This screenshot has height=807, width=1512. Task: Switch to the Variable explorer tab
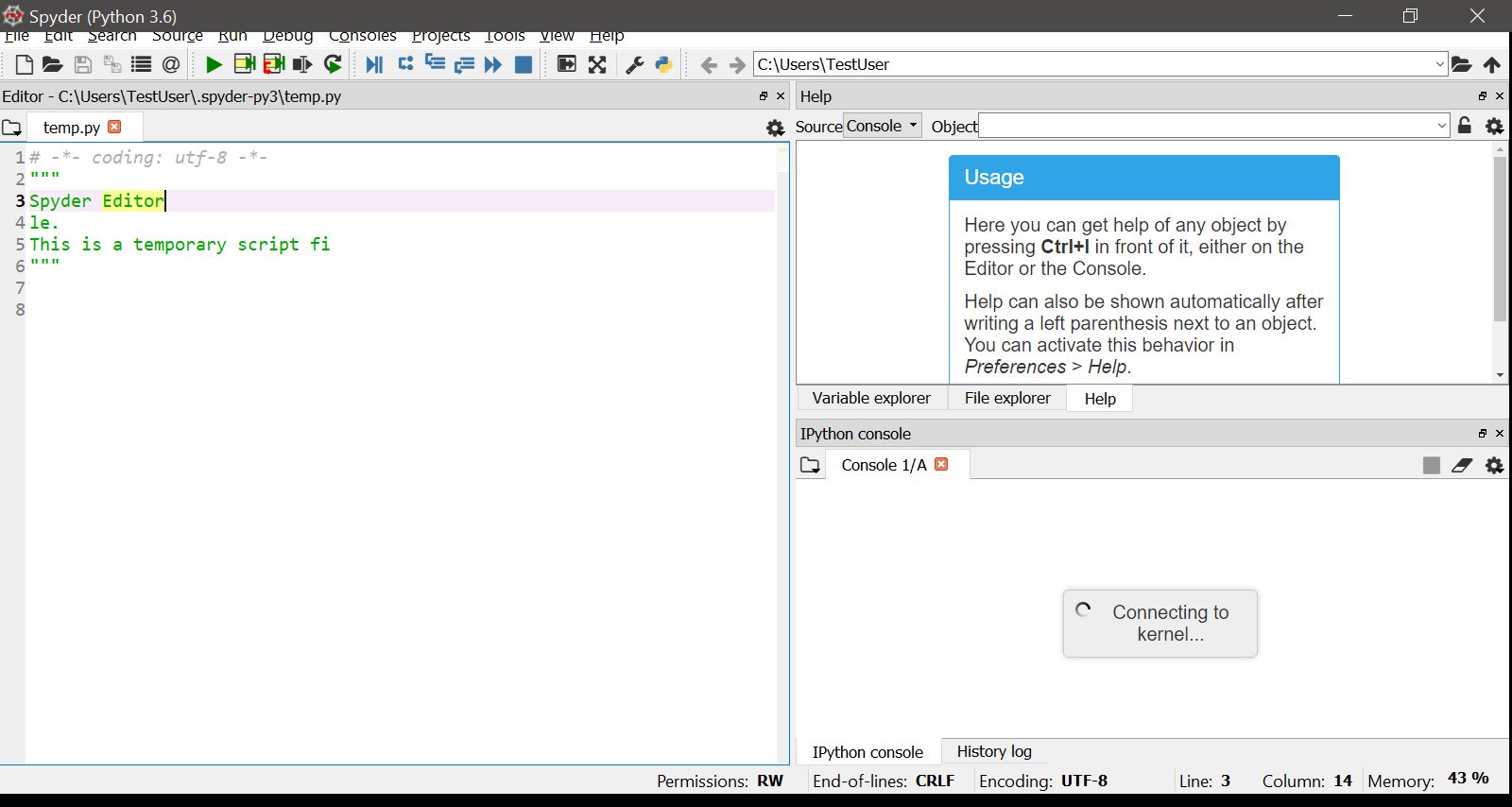871,398
